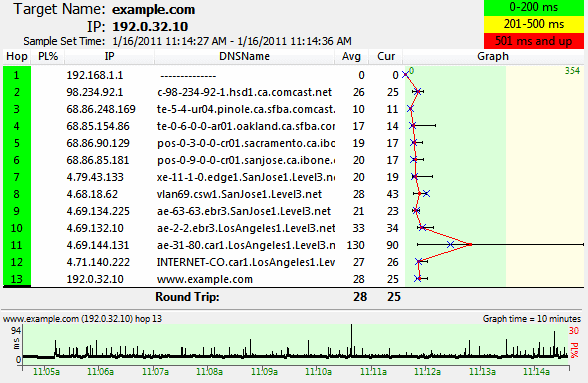Select IP 4.69.134.225 in hop 9

click(x=98, y=211)
